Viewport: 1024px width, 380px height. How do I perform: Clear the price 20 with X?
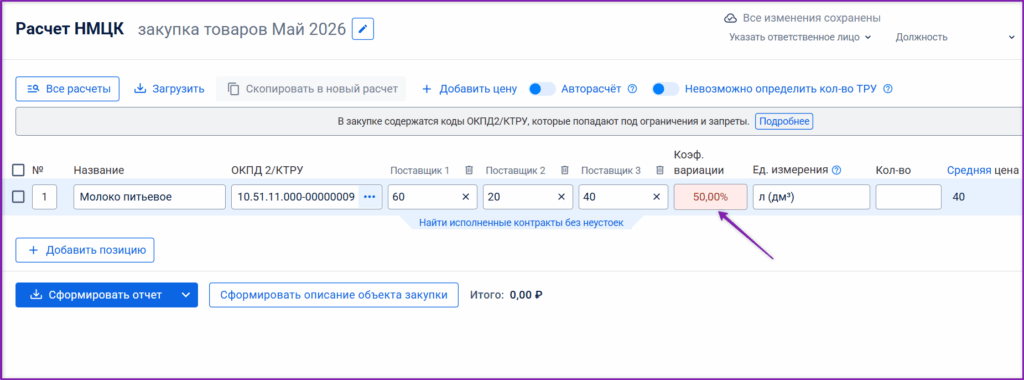(561, 197)
